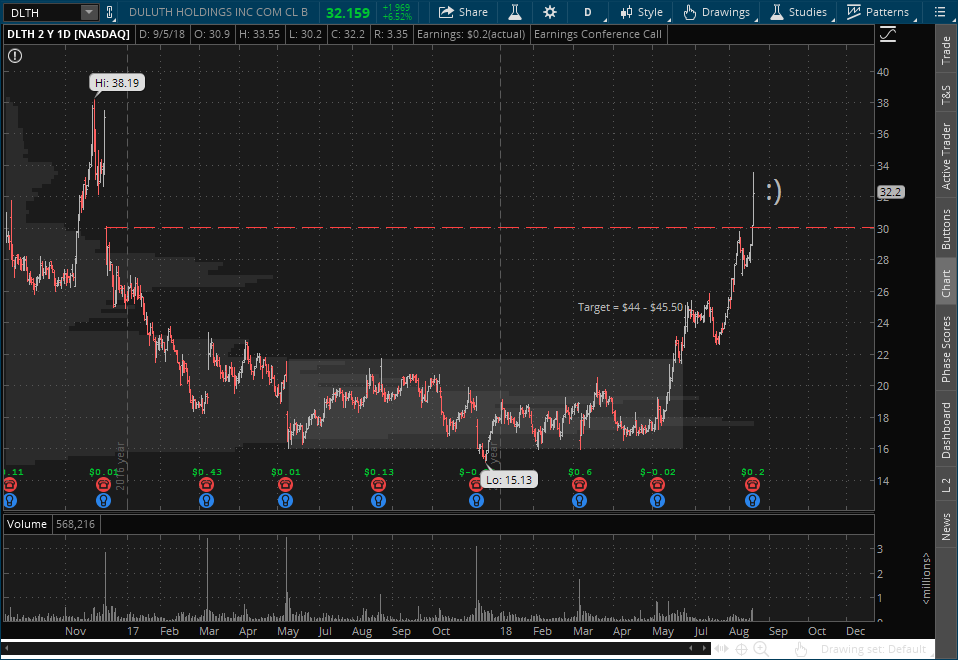Click the Share button
Image resolution: width=958 pixels, height=660 pixels.
pyautogui.click(x=462, y=12)
